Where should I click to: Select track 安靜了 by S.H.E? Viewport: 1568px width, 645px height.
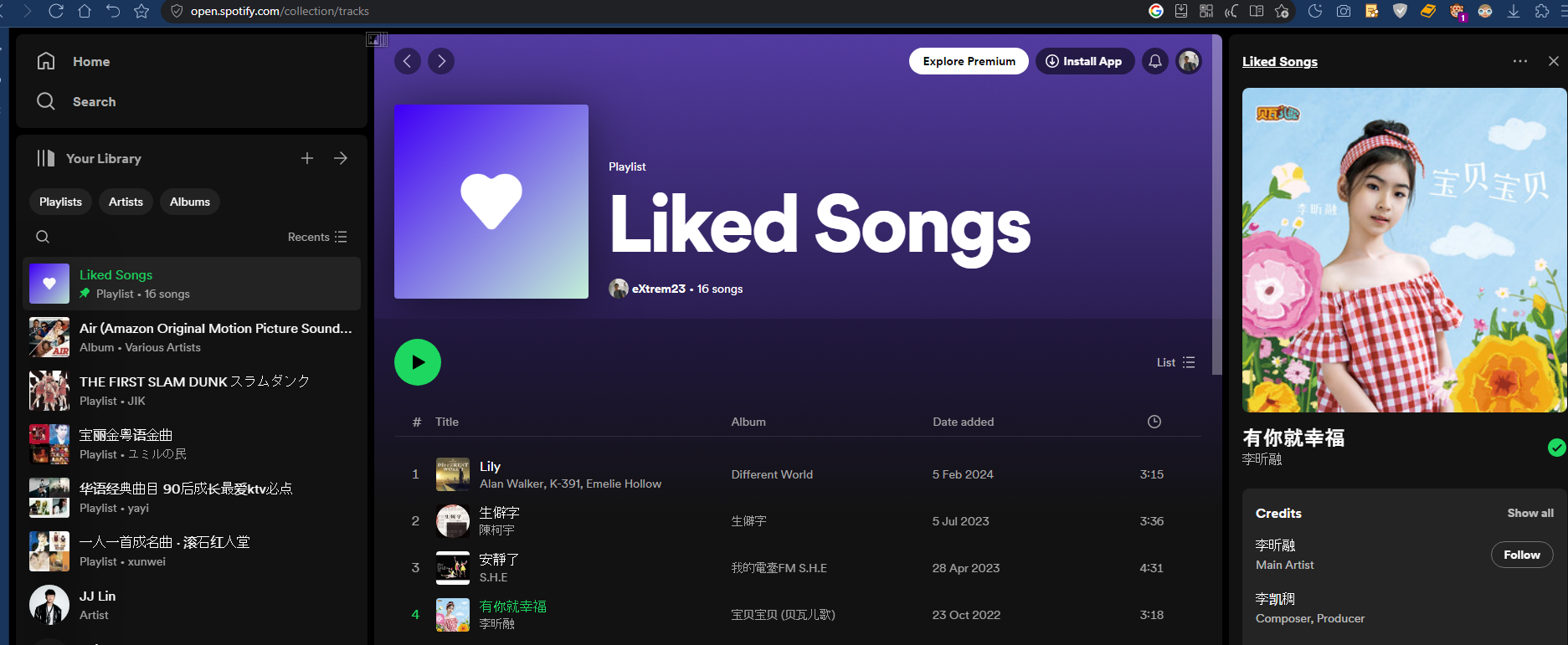[798, 568]
